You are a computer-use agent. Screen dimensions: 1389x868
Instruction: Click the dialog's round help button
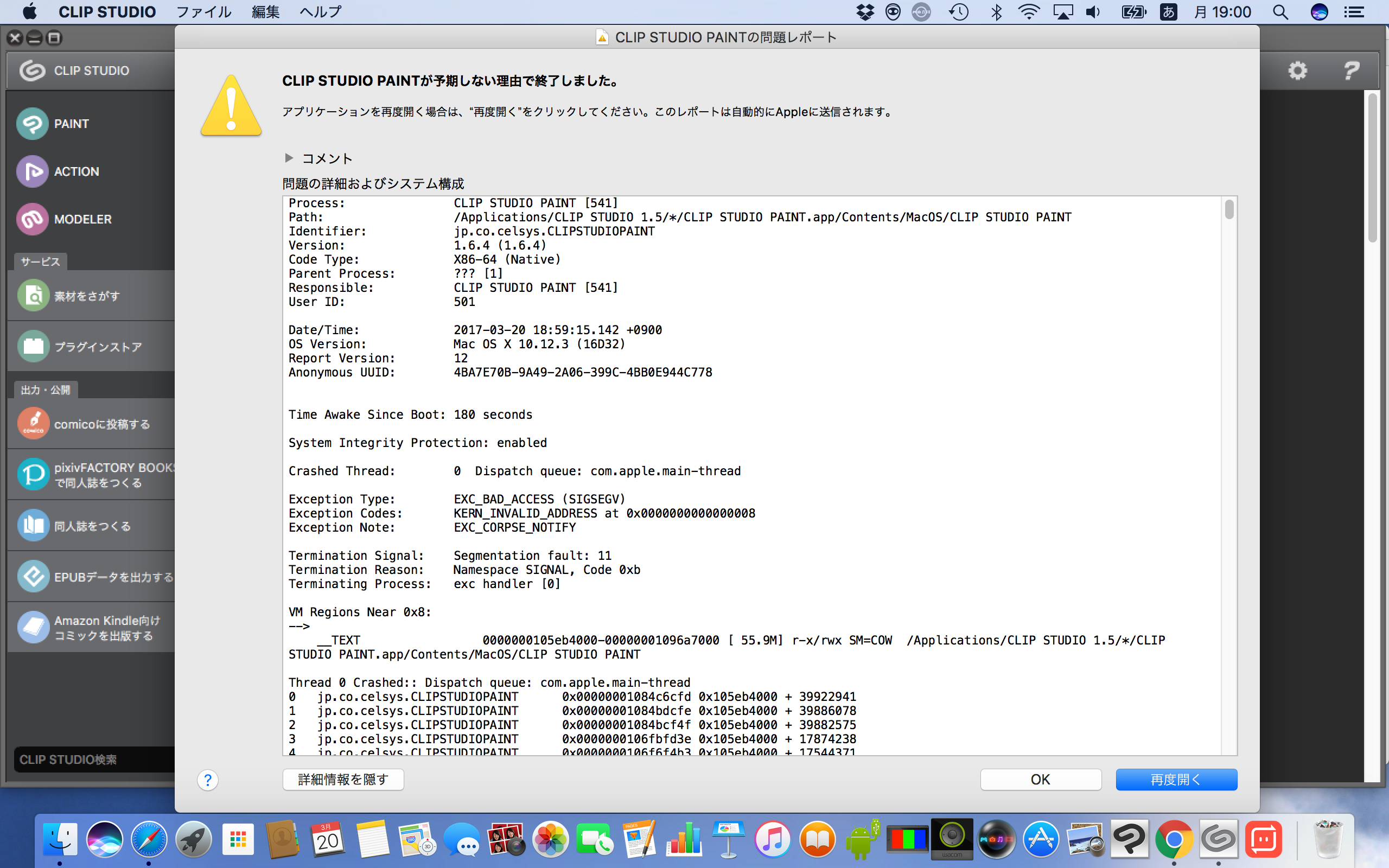(x=208, y=780)
